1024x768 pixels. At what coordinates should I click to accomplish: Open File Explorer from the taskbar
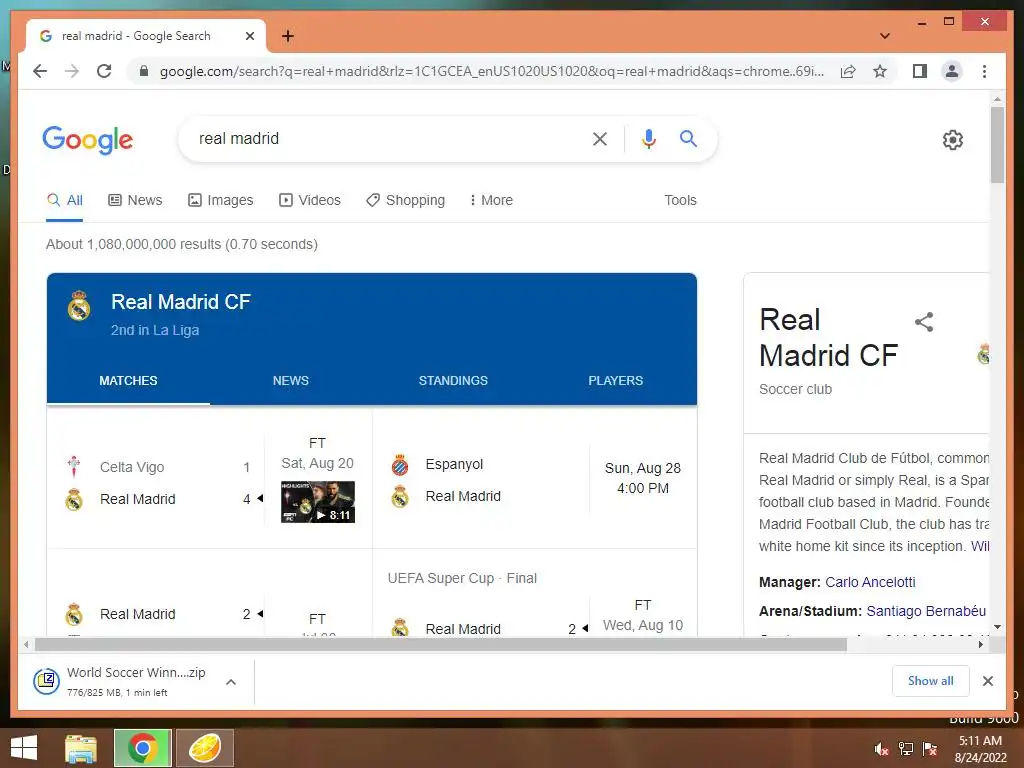coord(81,748)
